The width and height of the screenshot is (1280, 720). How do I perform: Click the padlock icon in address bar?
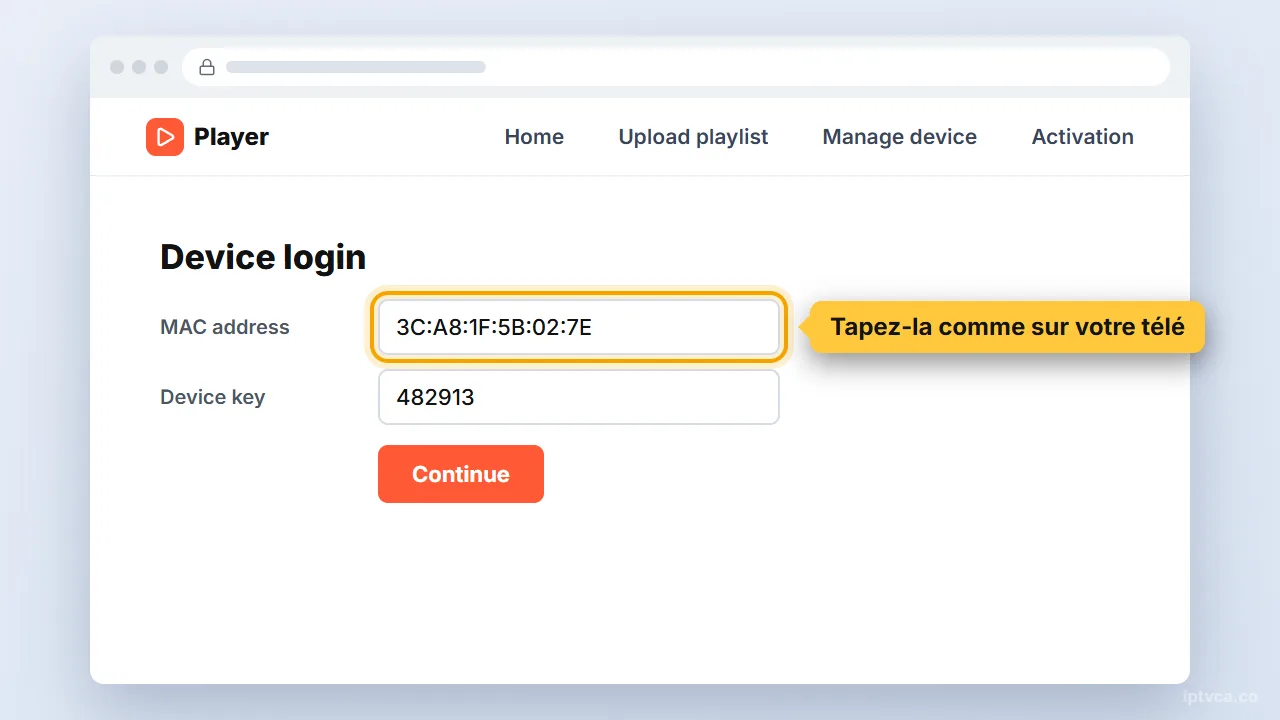(207, 67)
